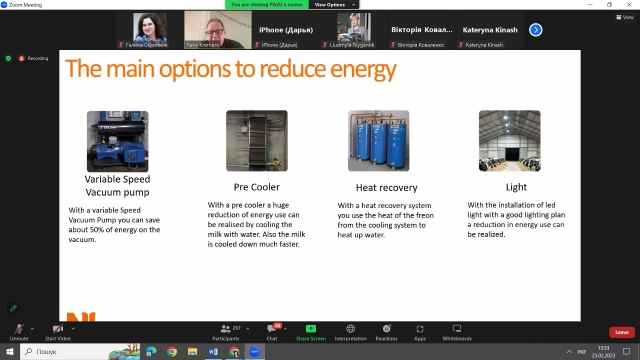640x360 pixels.
Task: Open video options arrow beside Start Video
Action: point(73,329)
